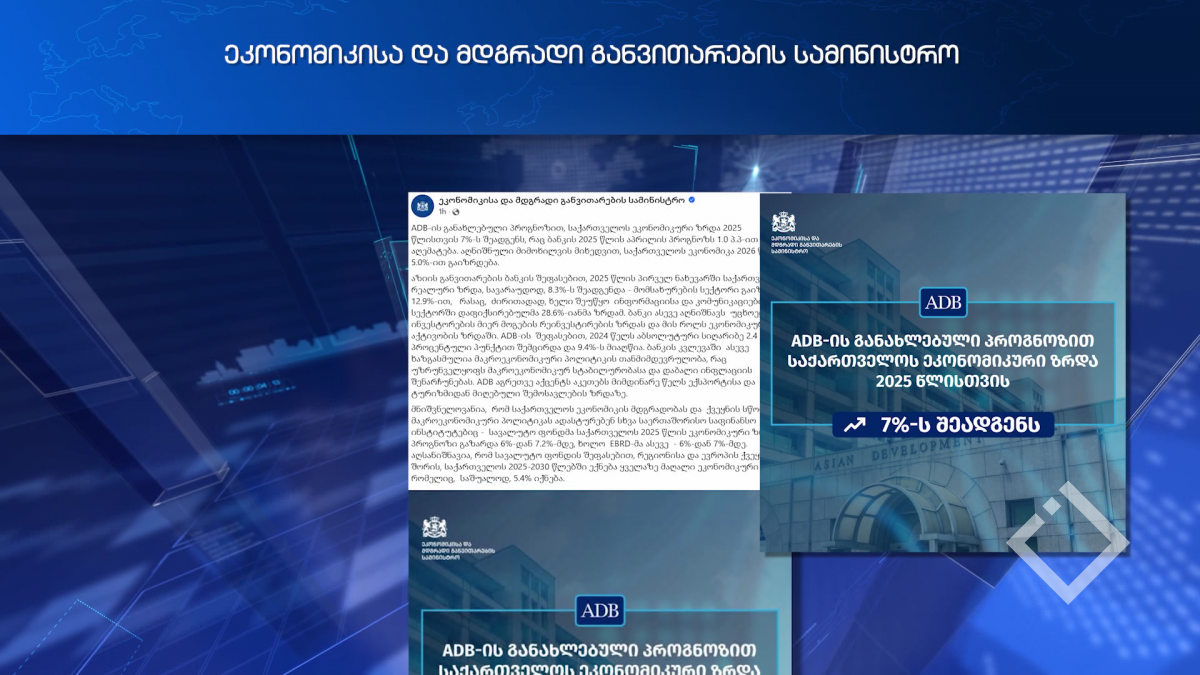Image resolution: width=1200 pixels, height=675 pixels.
Task: Click the top header title text
Action: pyautogui.click(x=592, y=54)
